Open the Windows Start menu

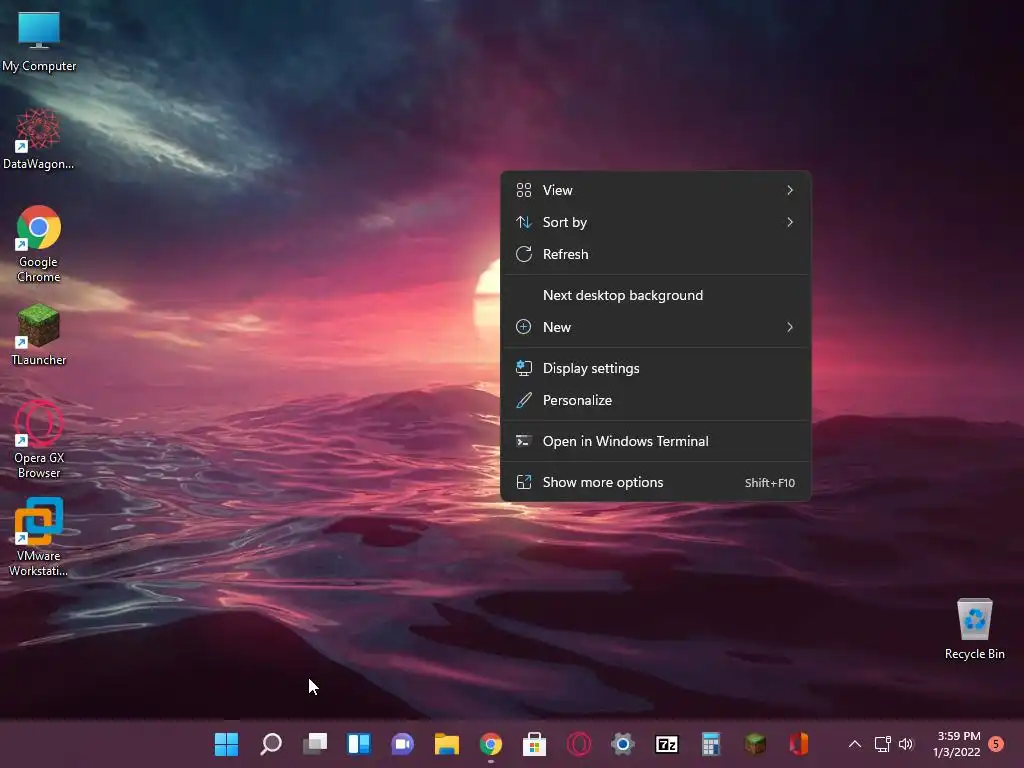[x=227, y=744]
